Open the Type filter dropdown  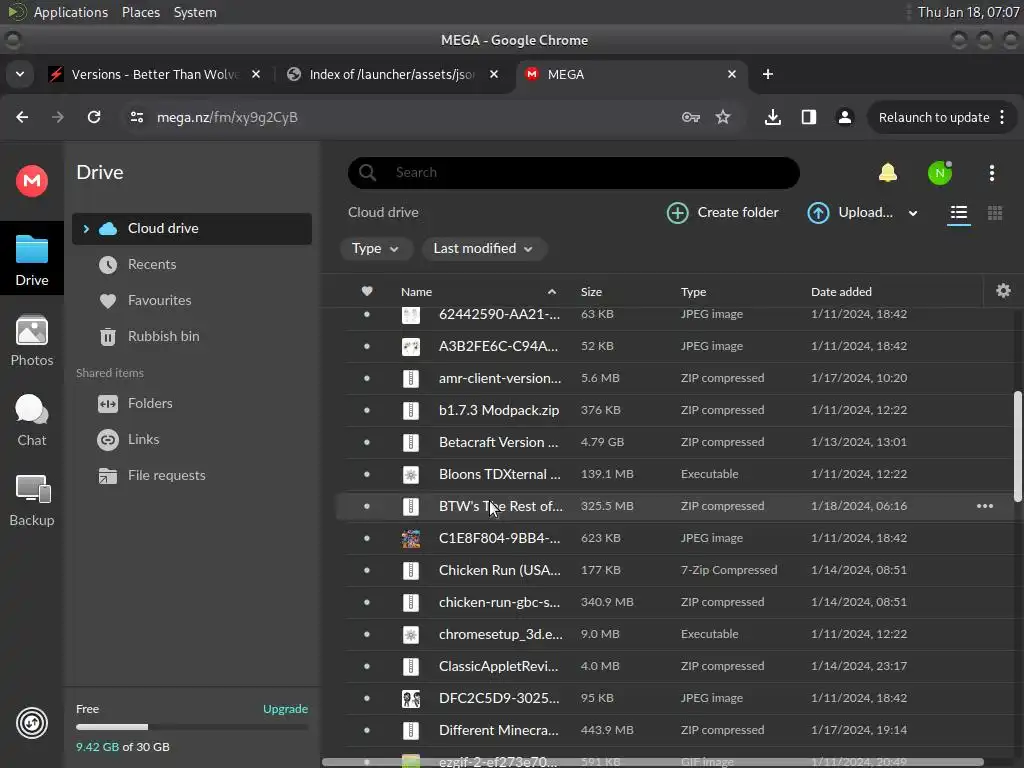click(x=376, y=249)
